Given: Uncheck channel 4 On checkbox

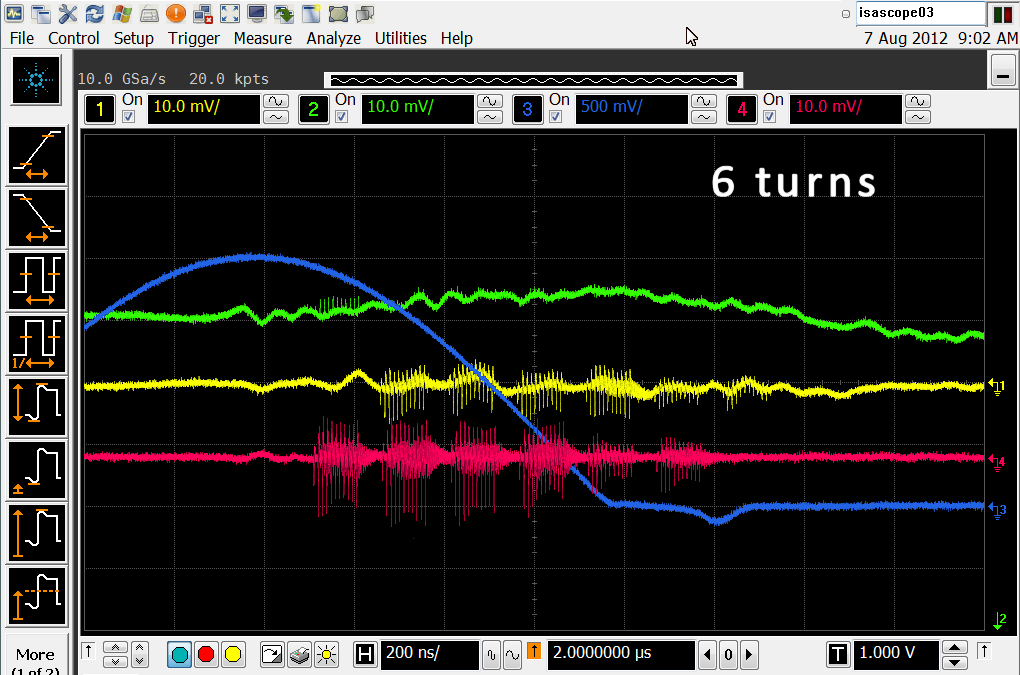Looking at the screenshot, I should click(x=770, y=117).
